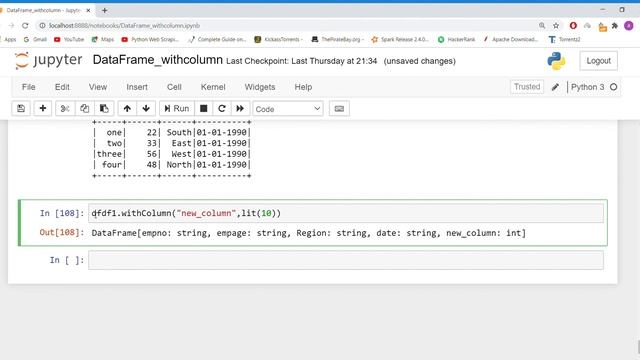Open the Help menu
Screen dimensions: 640x360
pyautogui.click(x=303, y=87)
